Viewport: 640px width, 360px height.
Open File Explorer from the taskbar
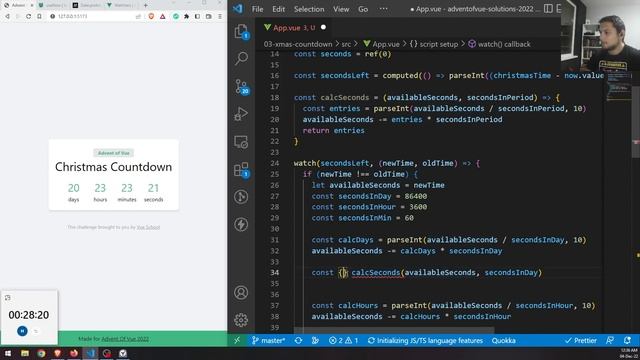point(25,353)
